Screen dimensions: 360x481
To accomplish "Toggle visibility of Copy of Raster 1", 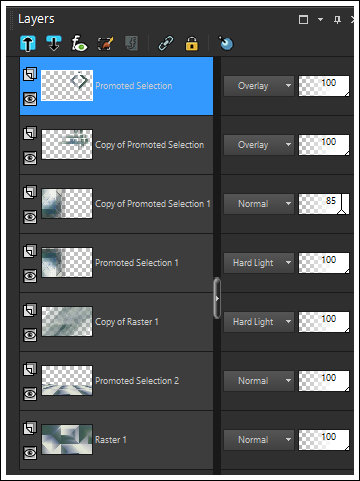I will pyautogui.click(x=30, y=335).
